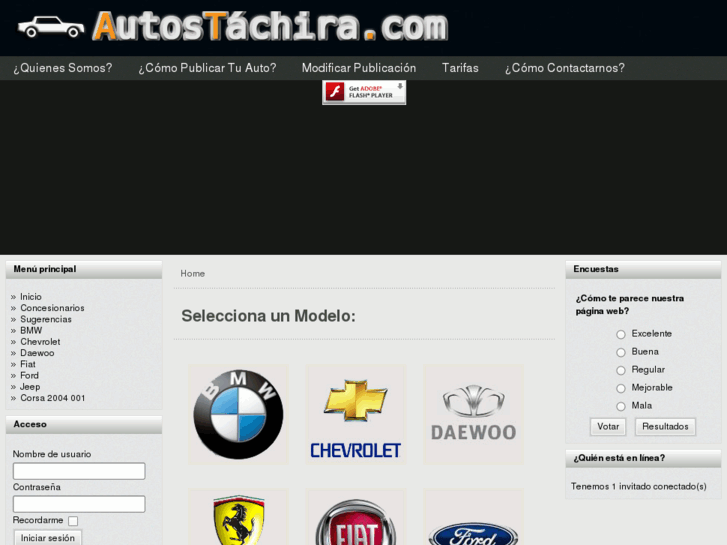The image size is (727, 545).
Task: Open the Tarifas menu item
Action: click(460, 68)
